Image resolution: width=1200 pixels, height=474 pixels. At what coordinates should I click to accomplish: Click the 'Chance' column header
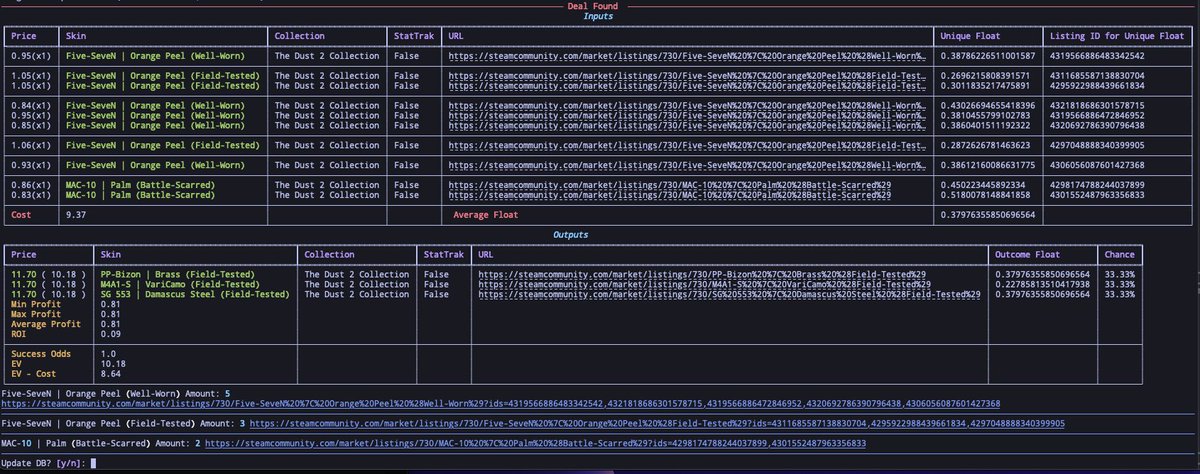[1121, 254]
